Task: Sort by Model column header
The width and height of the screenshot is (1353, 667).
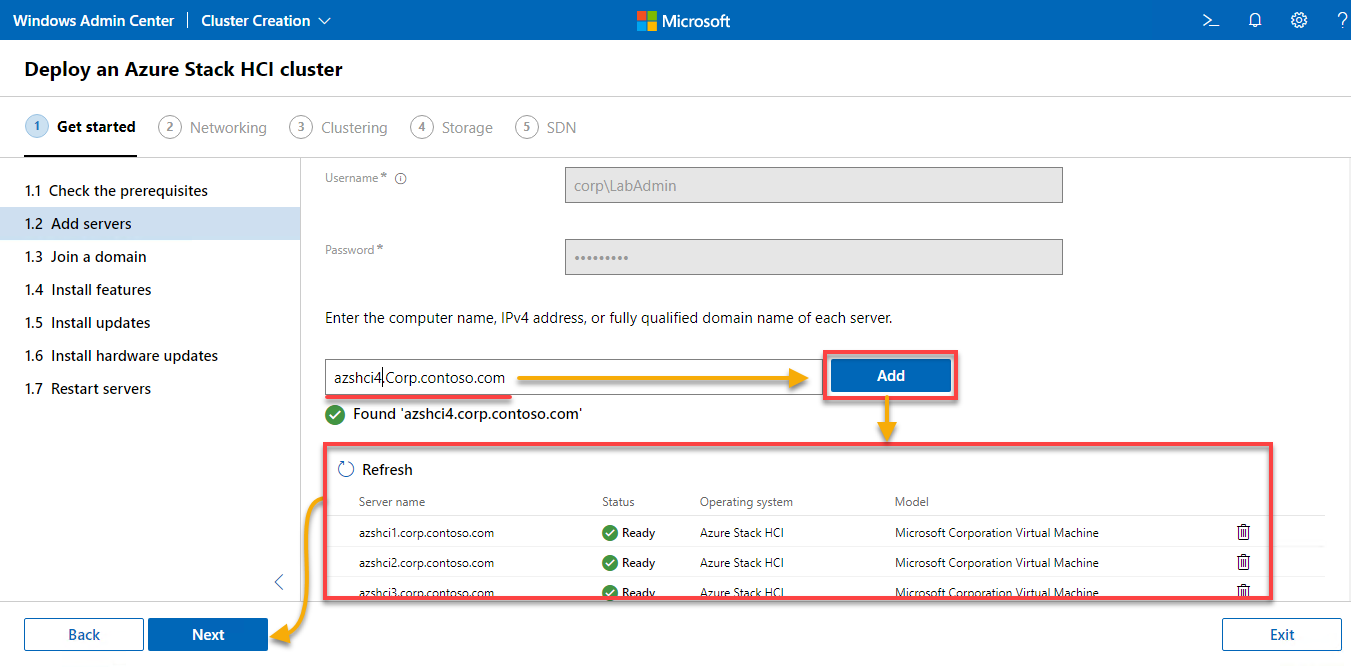Action: (x=912, y=502)
